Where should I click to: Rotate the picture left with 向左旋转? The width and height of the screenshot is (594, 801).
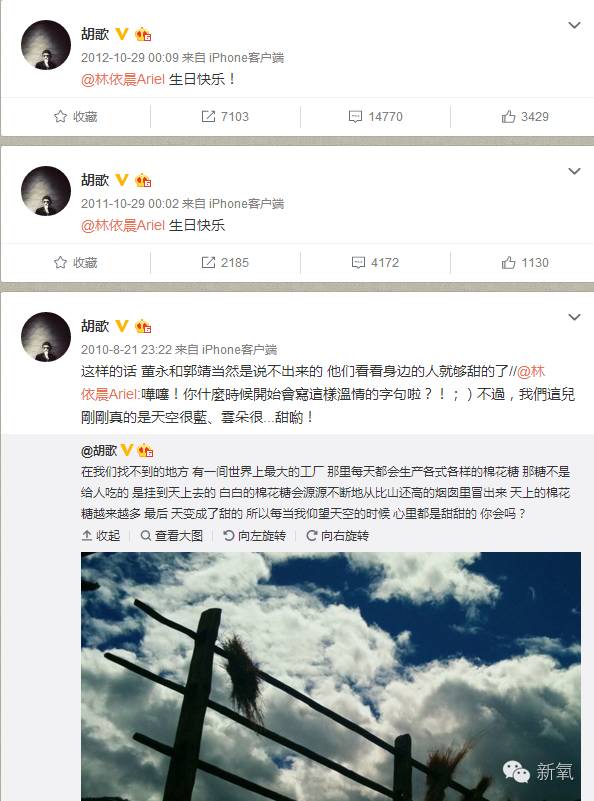254,535
